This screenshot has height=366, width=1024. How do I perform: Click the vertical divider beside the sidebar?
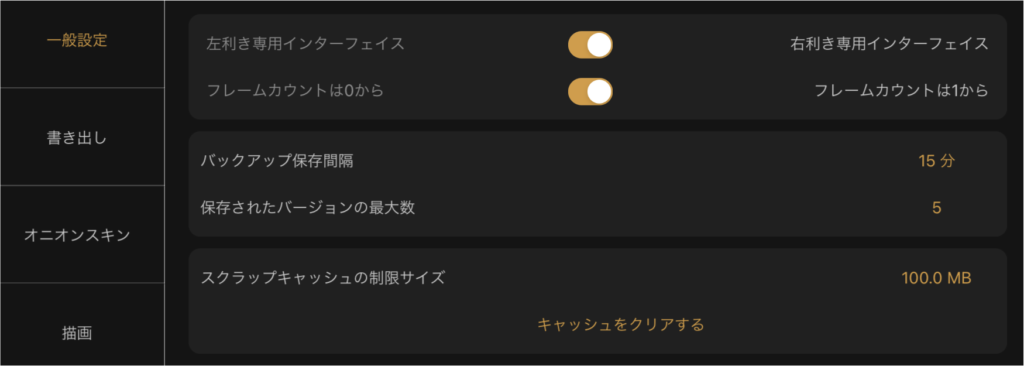[x=164, y=183]
